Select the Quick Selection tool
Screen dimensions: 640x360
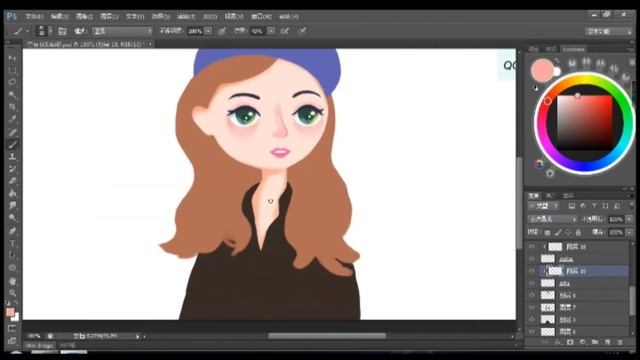12,95
